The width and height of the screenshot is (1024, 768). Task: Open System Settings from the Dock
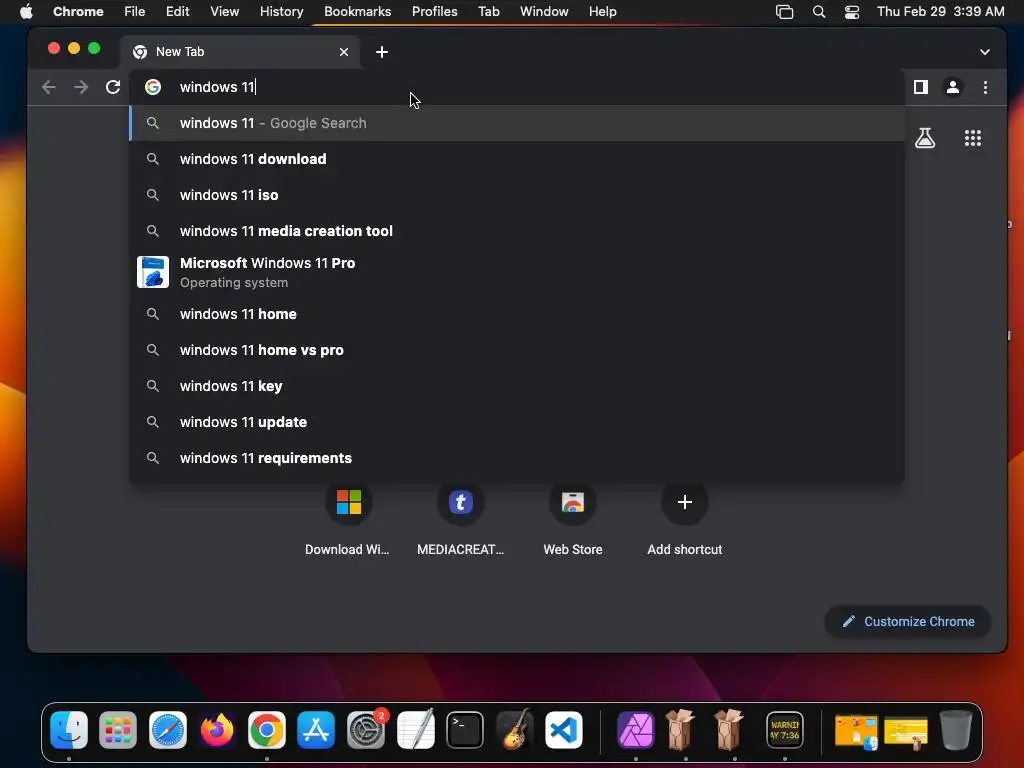click(x=366, y=729)
